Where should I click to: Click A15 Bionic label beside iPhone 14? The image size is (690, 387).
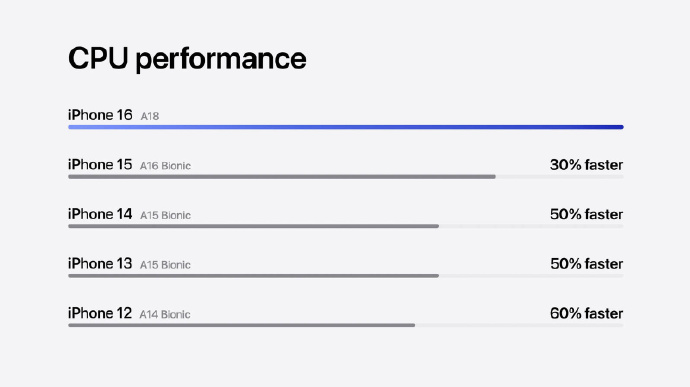pyautogui.click(x=165, y=215)
